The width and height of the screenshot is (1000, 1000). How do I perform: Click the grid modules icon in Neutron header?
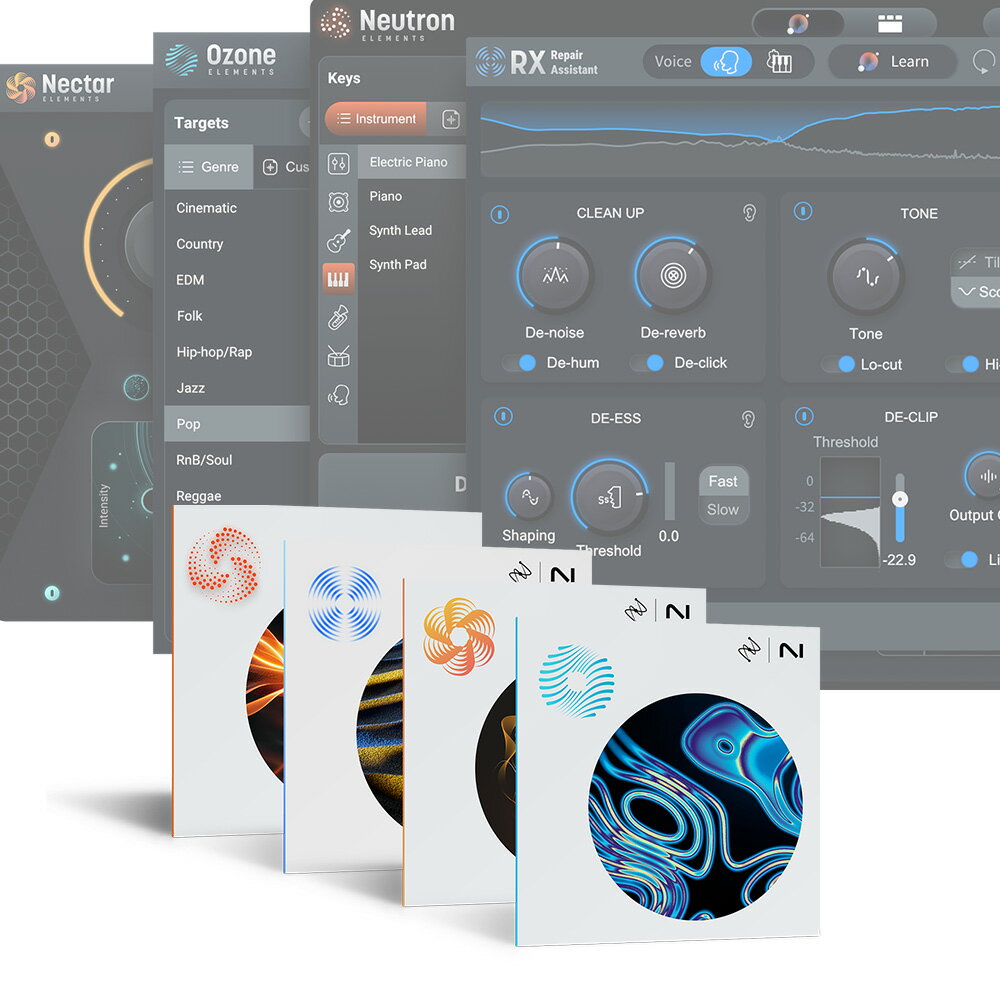(890, 24)
